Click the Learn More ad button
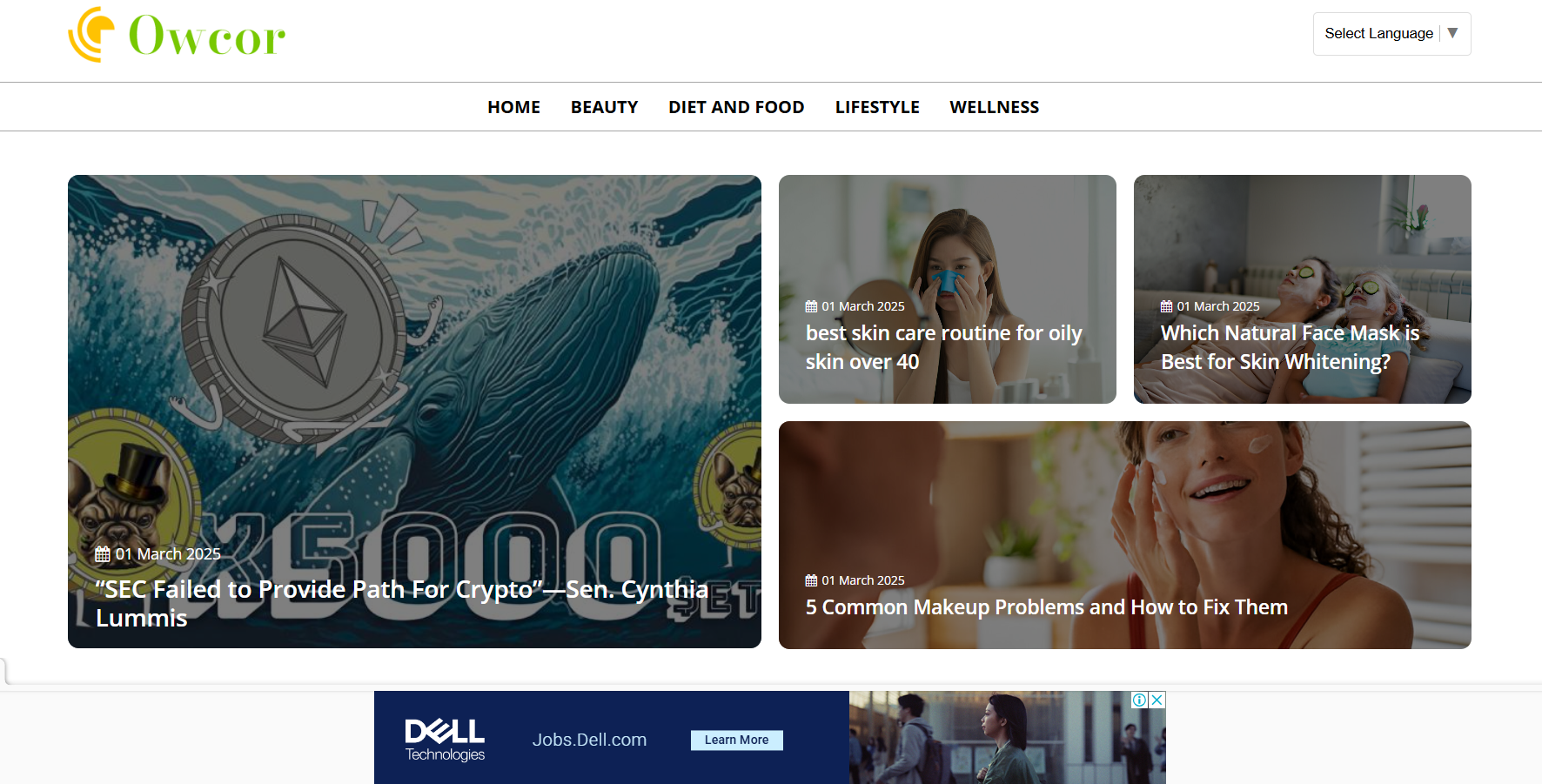1542x784 pixels. tap(736, 740)
